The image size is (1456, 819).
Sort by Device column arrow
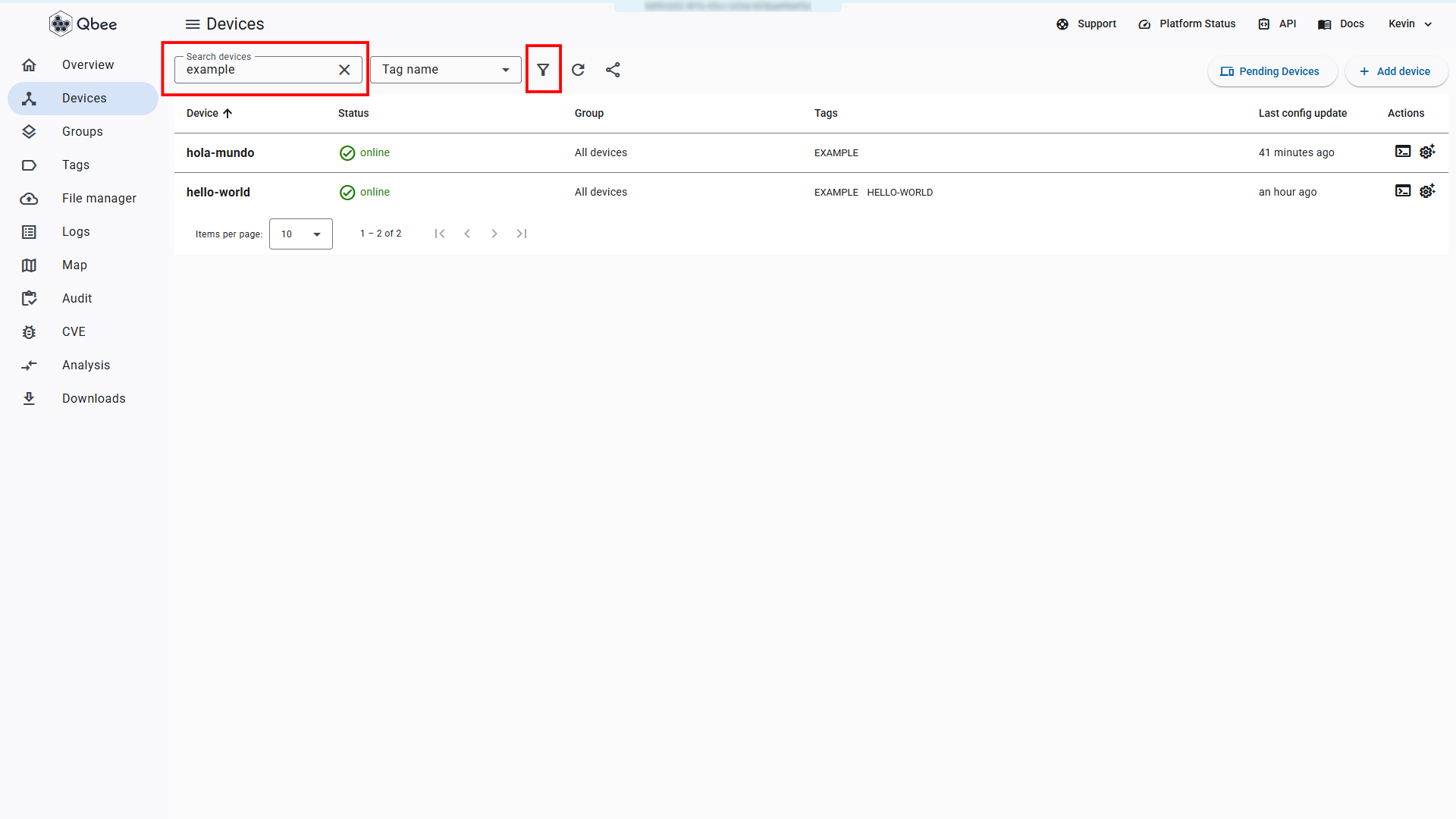click(227, 114)
